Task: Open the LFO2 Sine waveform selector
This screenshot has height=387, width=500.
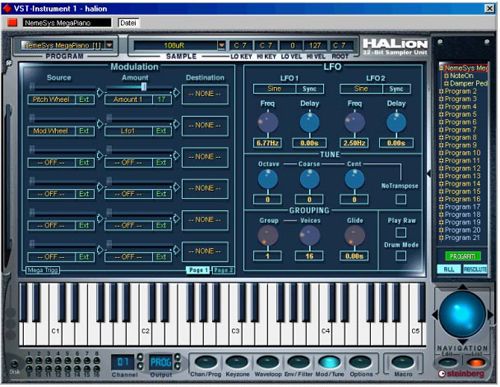Action: tap(361, 89)
